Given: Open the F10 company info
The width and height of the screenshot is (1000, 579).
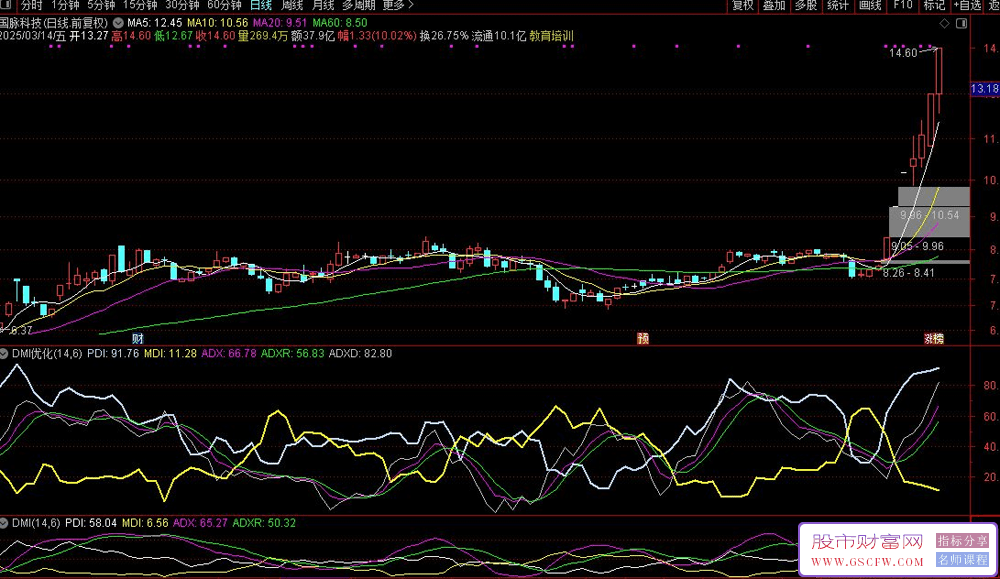Looking at the screenshot, I should pos(902,6).
